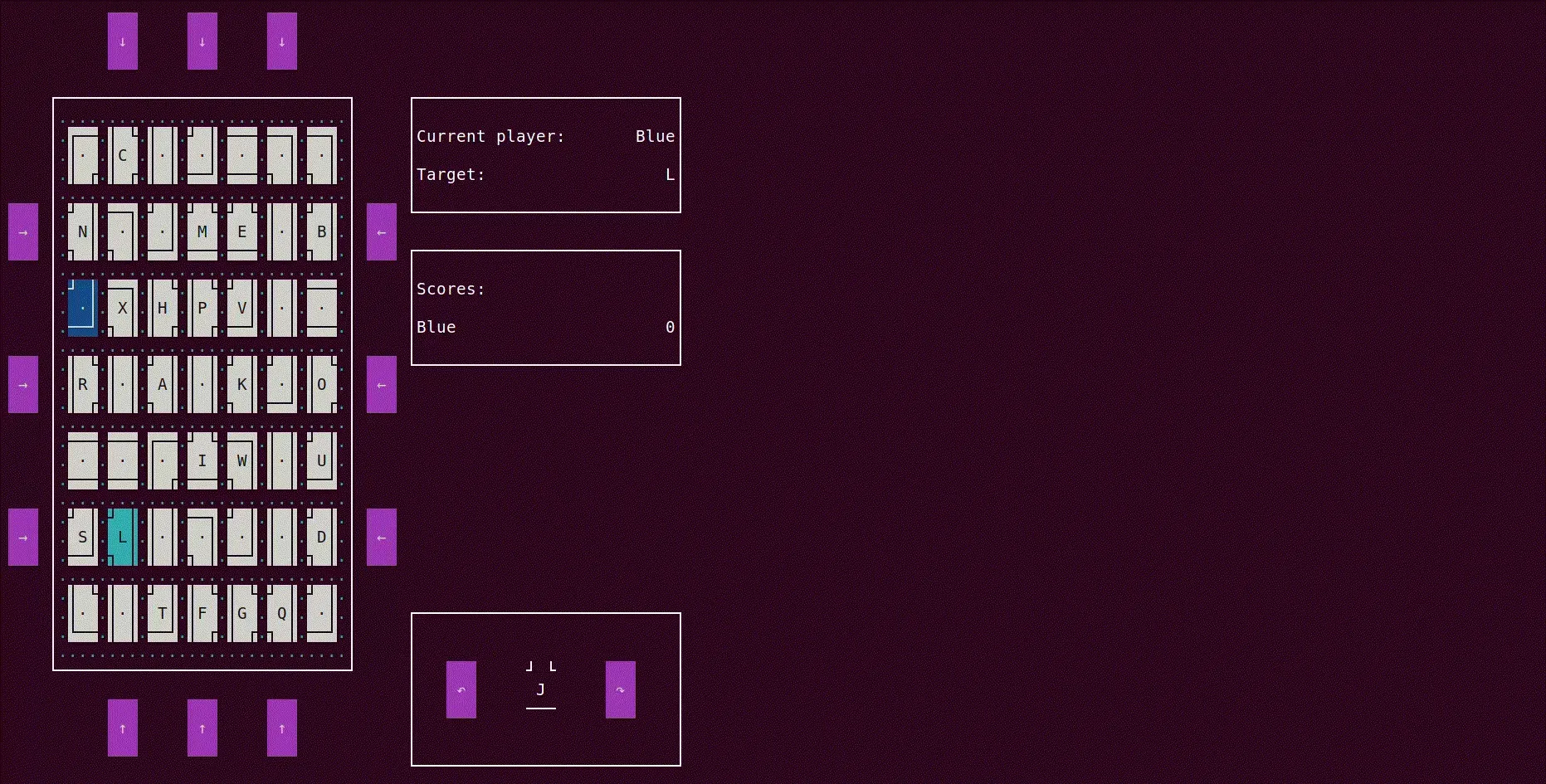Click the spare J tile in the bottom panel
The image size is (1546, 784).
(541, 689)
